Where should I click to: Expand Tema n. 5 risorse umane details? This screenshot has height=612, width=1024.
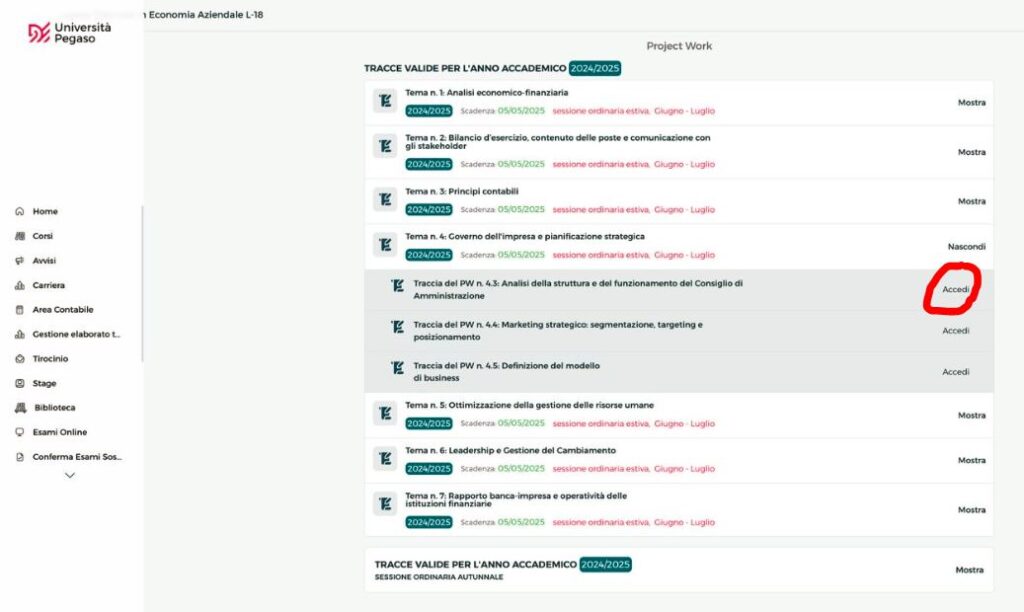(971, 413)
